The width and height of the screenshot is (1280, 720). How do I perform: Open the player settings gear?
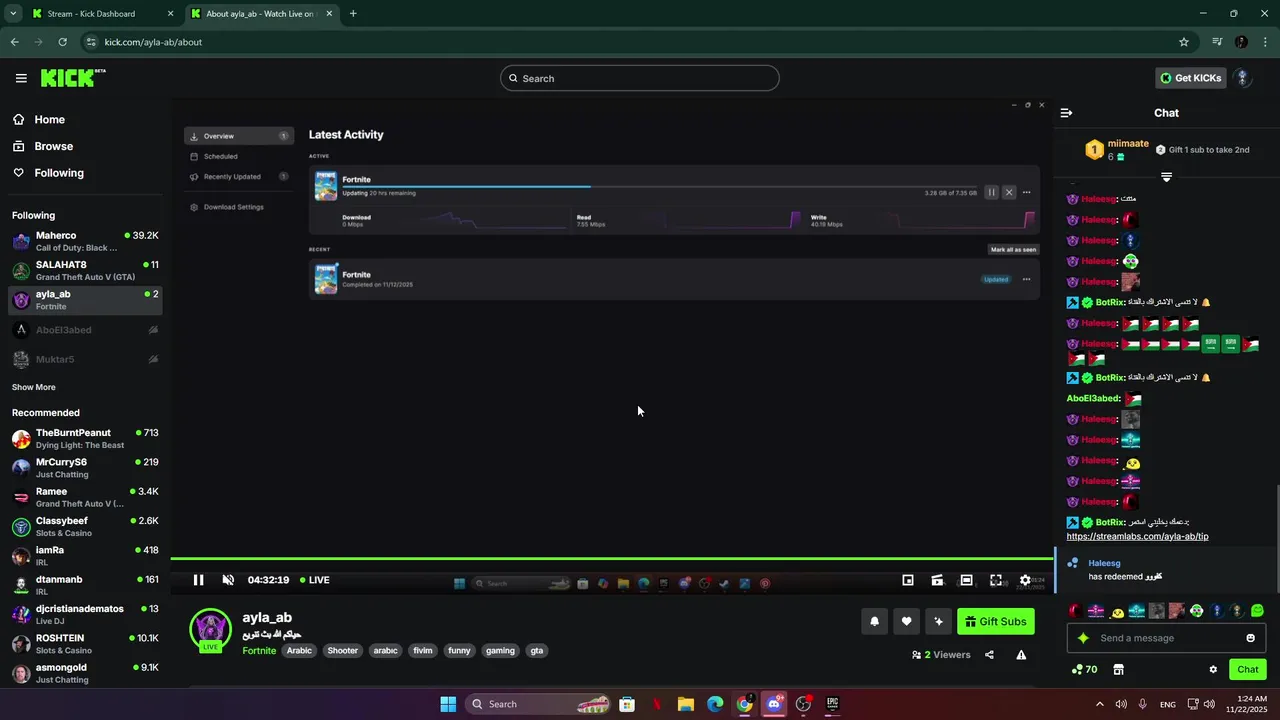coord(1025,580)
